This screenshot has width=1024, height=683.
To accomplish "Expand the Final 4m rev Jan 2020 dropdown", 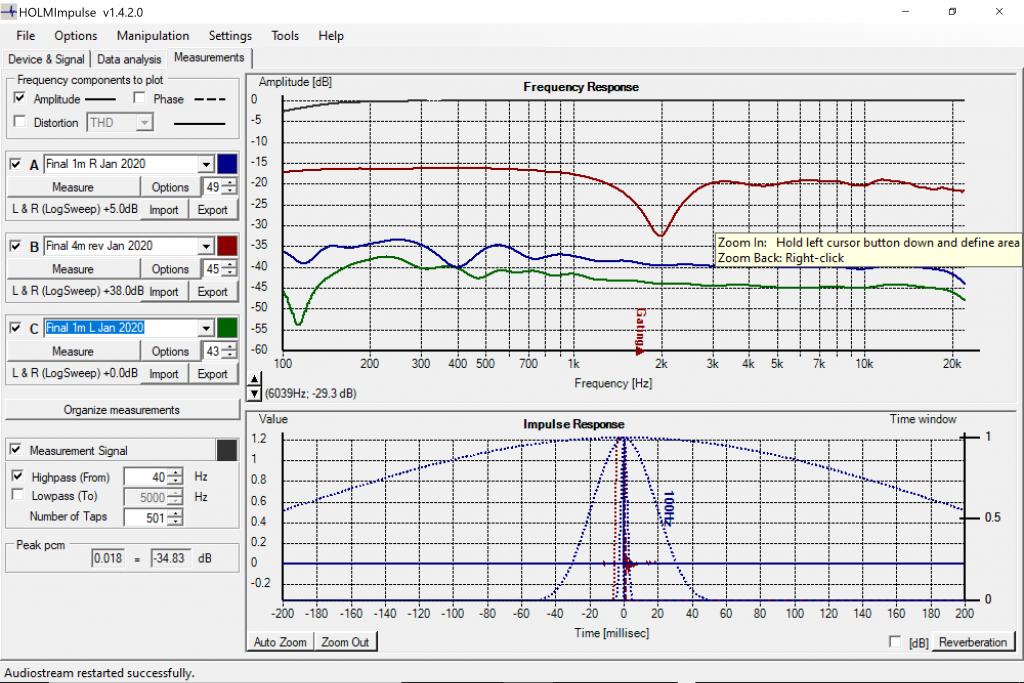I will coord(206,246).
